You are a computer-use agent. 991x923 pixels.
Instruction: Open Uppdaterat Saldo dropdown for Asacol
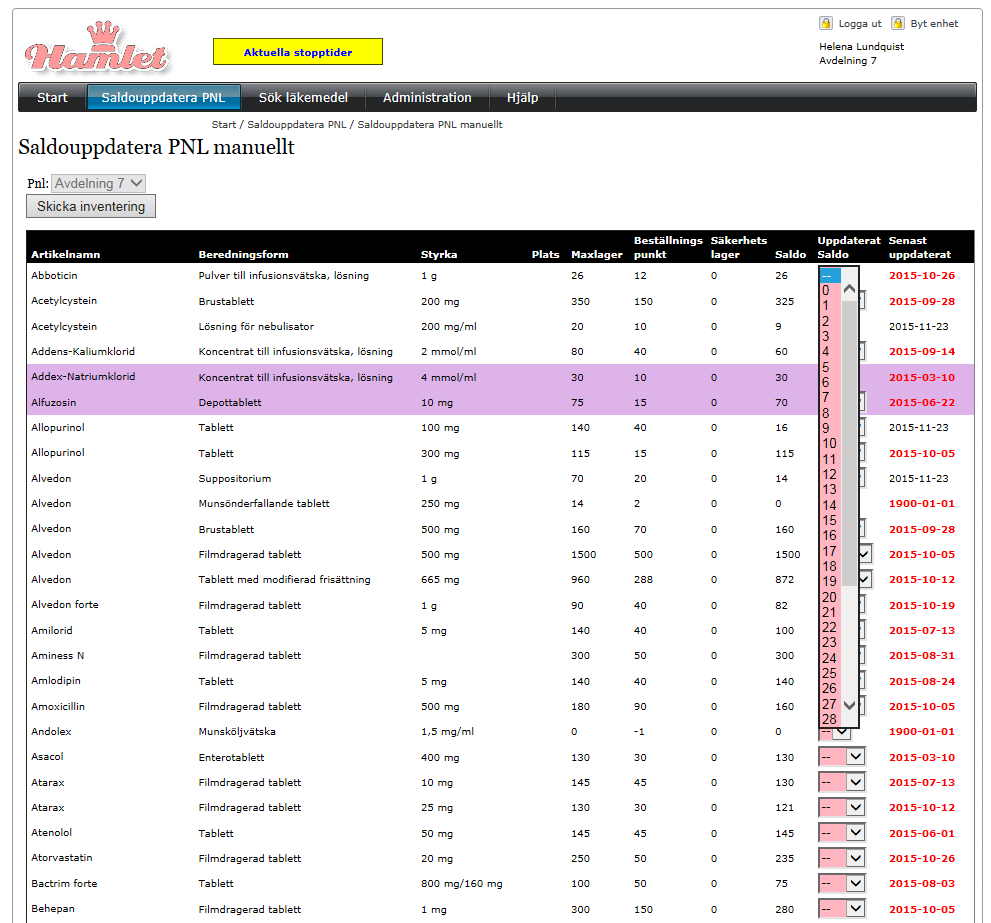[842, 757]
